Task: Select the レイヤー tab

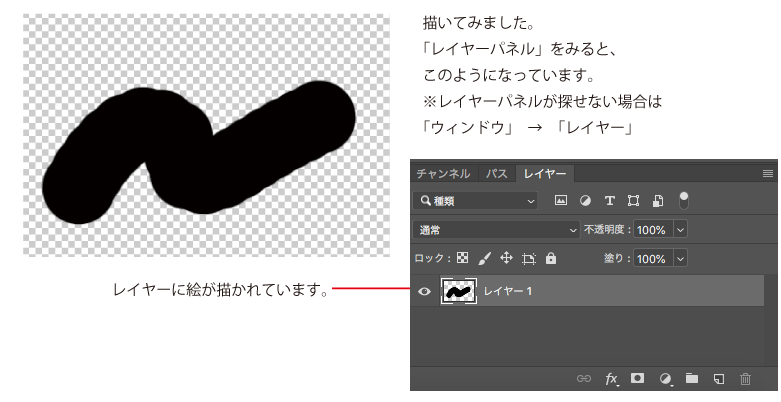Action: [x=544, y=174]
